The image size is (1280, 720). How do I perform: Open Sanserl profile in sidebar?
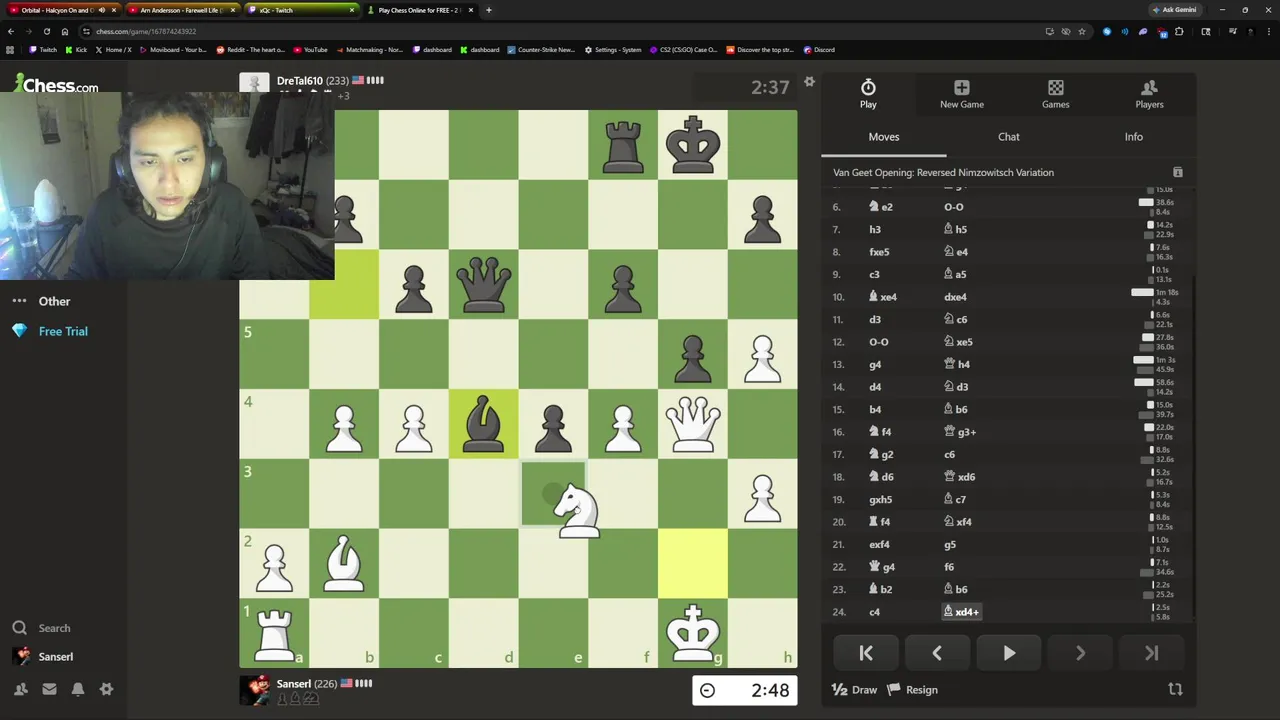43,657
